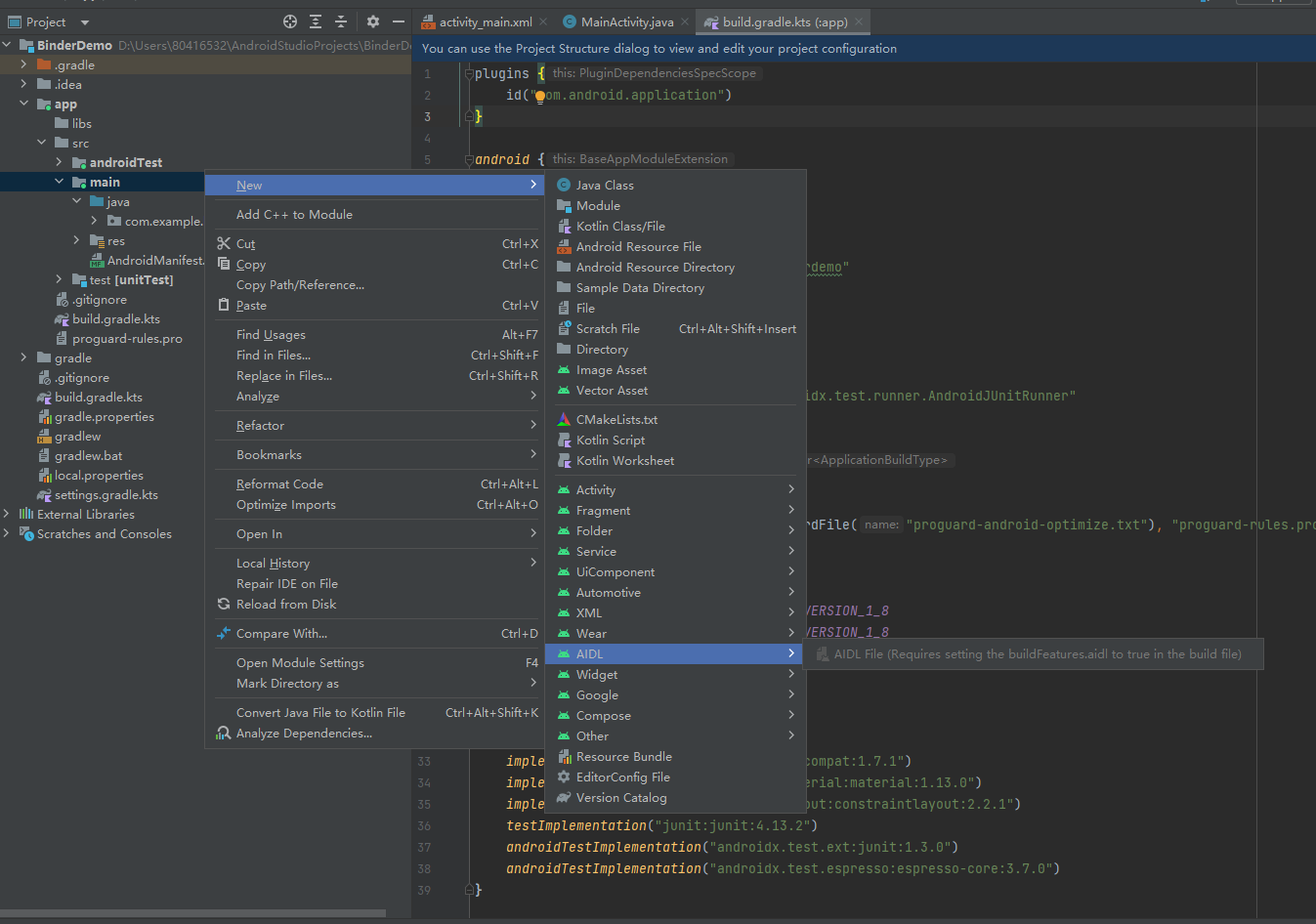The height and width of the screenshot is (924, 1316).
Task: Expand the .gradle folder
Action: (x=24, y=64)
